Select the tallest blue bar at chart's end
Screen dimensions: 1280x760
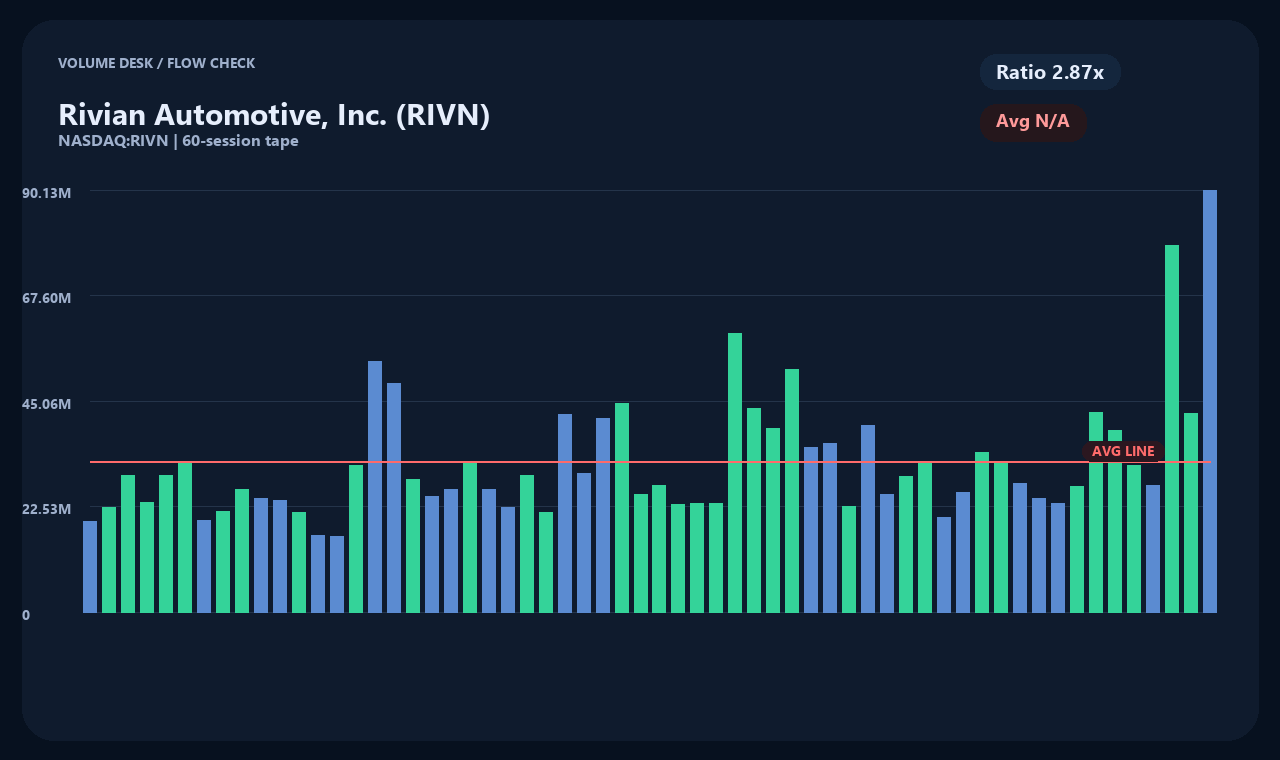click(x=1210, y=401)
